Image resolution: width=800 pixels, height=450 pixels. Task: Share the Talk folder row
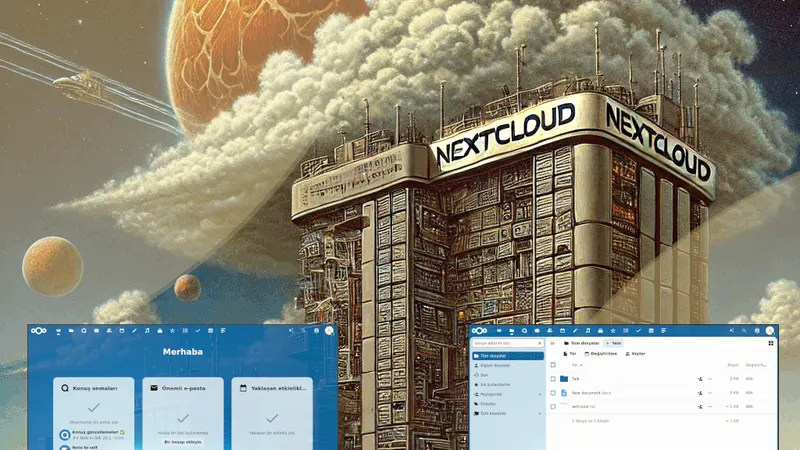click(x=700, y=379)
